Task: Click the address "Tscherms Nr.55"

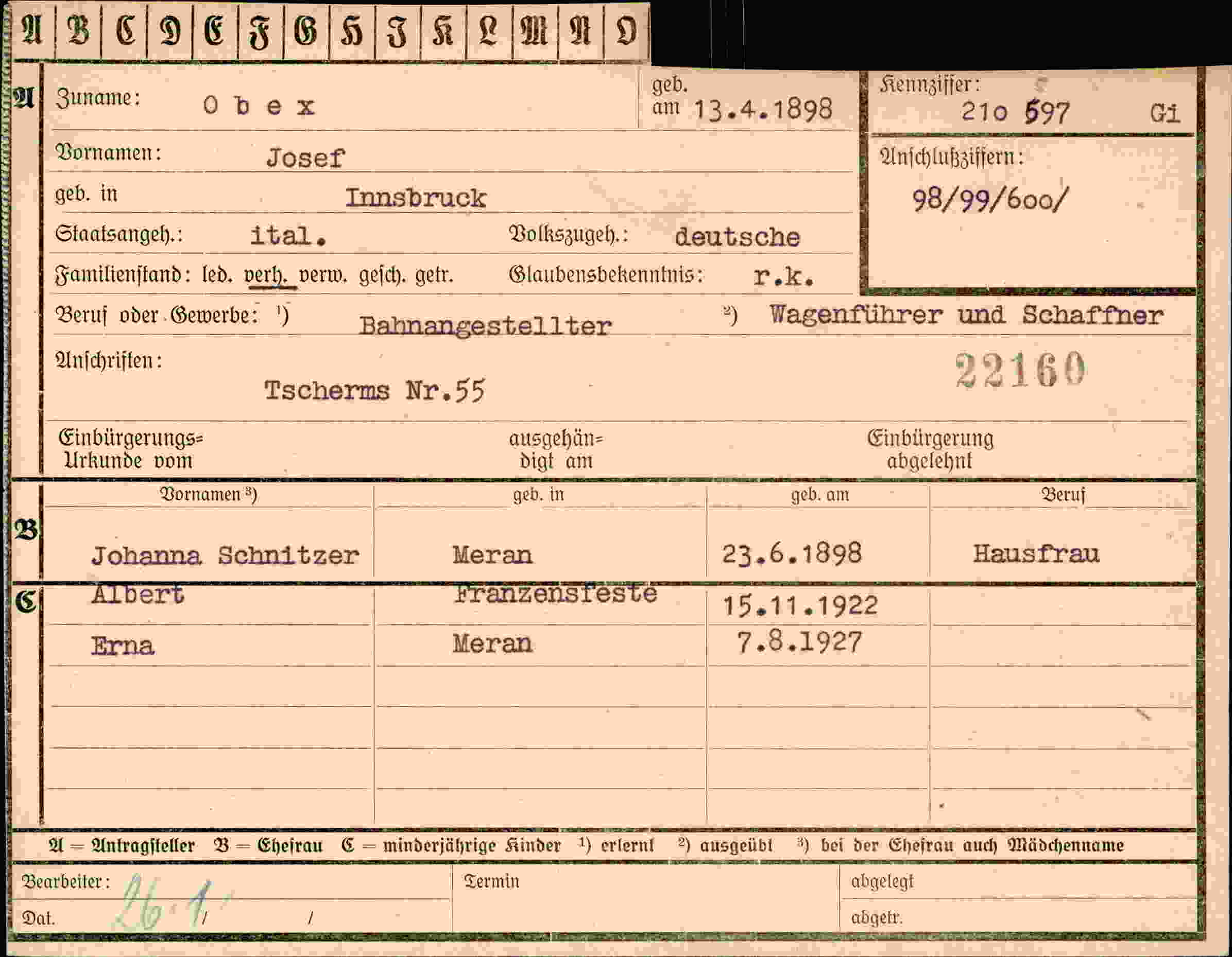Action: click(x=374, y=390)
